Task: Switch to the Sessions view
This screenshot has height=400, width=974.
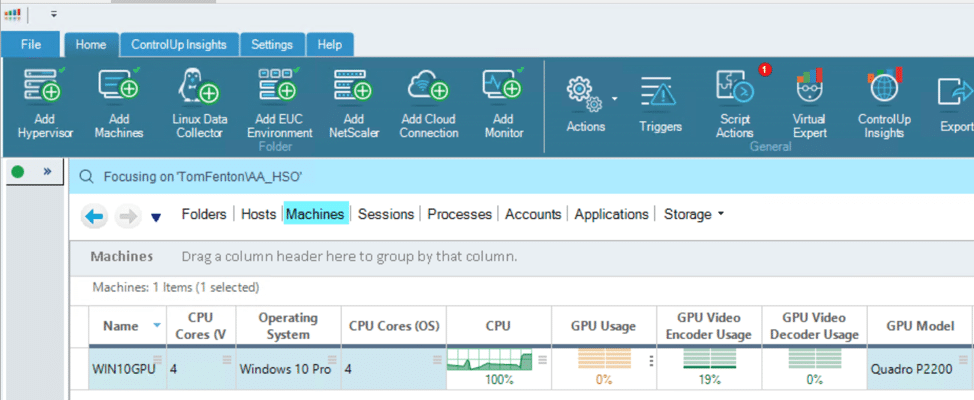Action: [386, 214]
